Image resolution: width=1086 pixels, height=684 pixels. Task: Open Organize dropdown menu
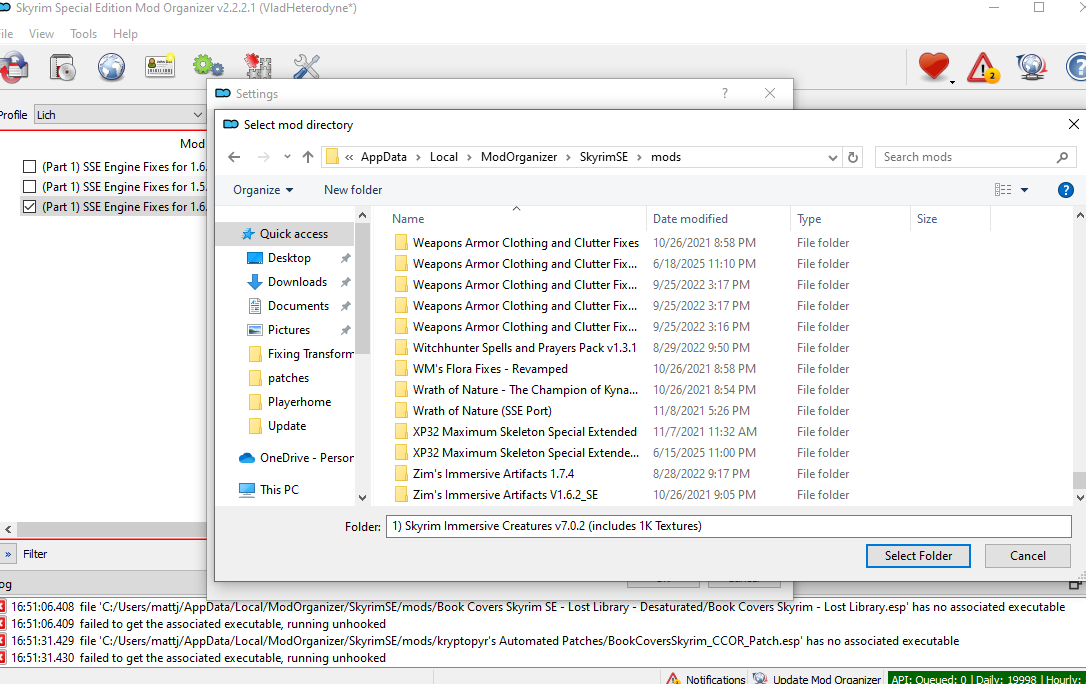pyautogui.click(x=263, y=190)
